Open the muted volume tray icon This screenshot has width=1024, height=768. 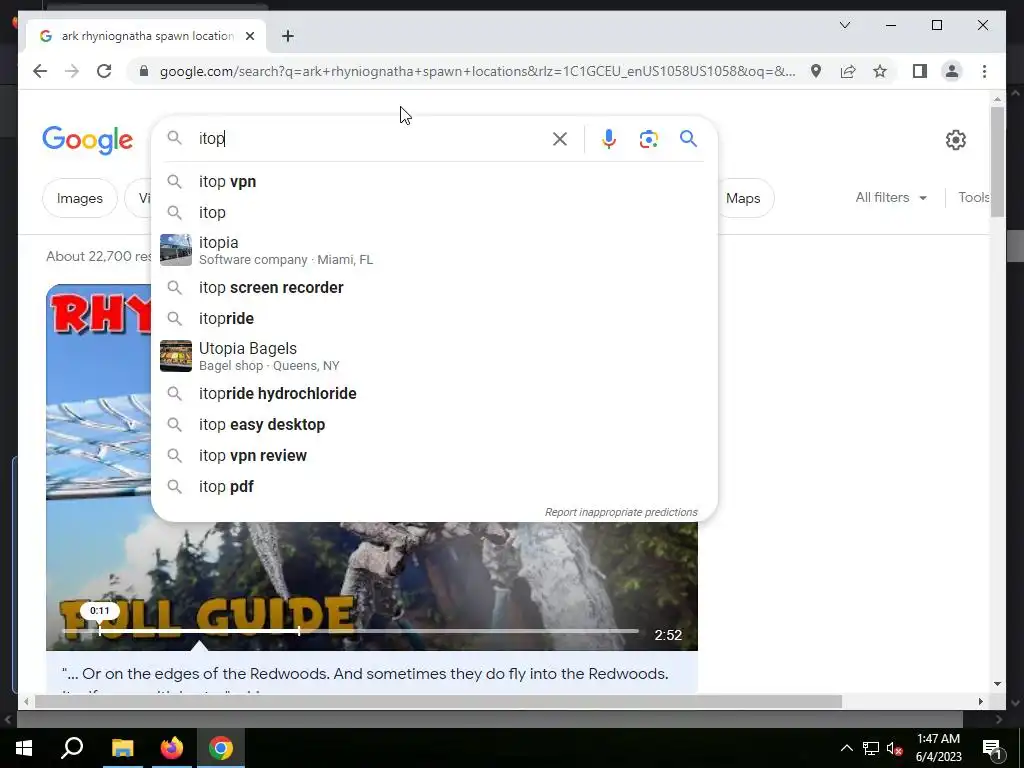tap(894, 748)
